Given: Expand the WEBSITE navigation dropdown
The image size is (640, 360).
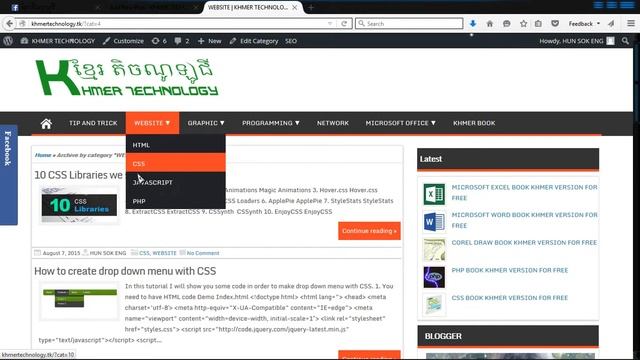Looking at the screenshot, I should [152, 123].
